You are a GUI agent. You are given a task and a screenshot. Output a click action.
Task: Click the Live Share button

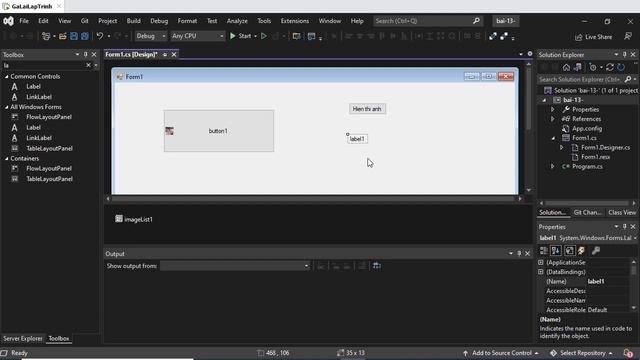point(594,37)
